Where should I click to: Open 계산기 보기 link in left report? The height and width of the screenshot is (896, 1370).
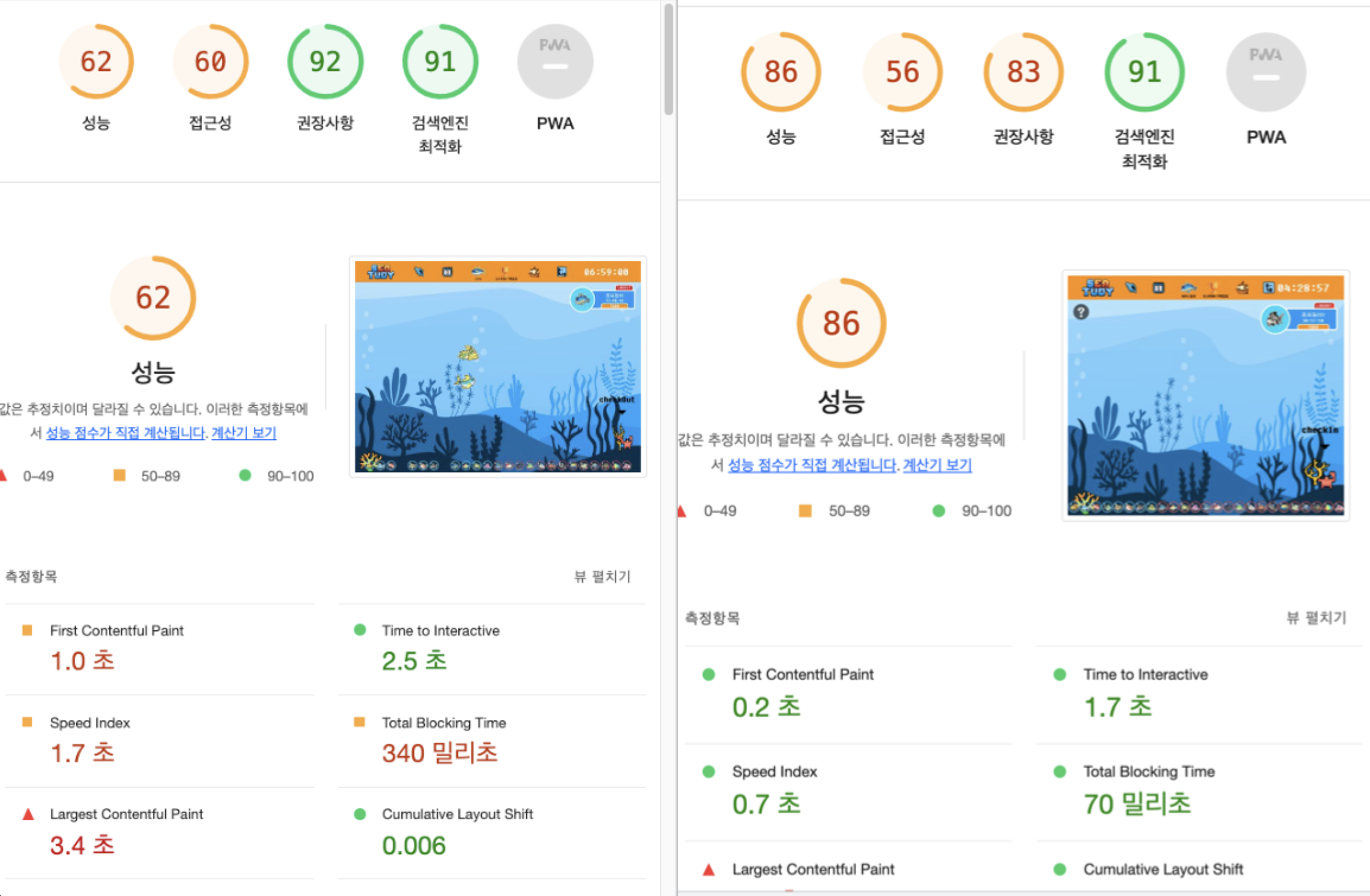tap(244, 433)
